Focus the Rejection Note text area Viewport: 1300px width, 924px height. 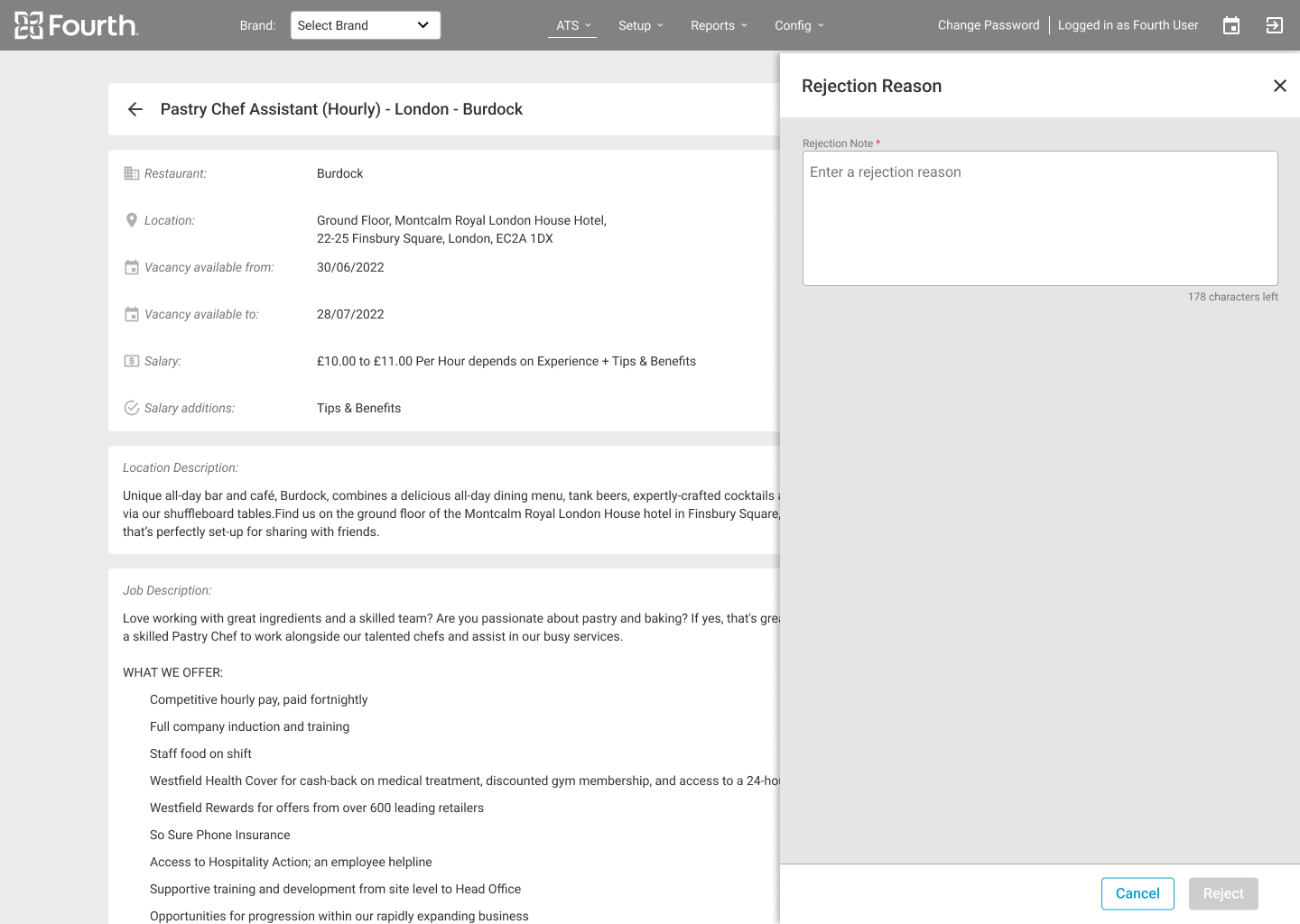1040,218
